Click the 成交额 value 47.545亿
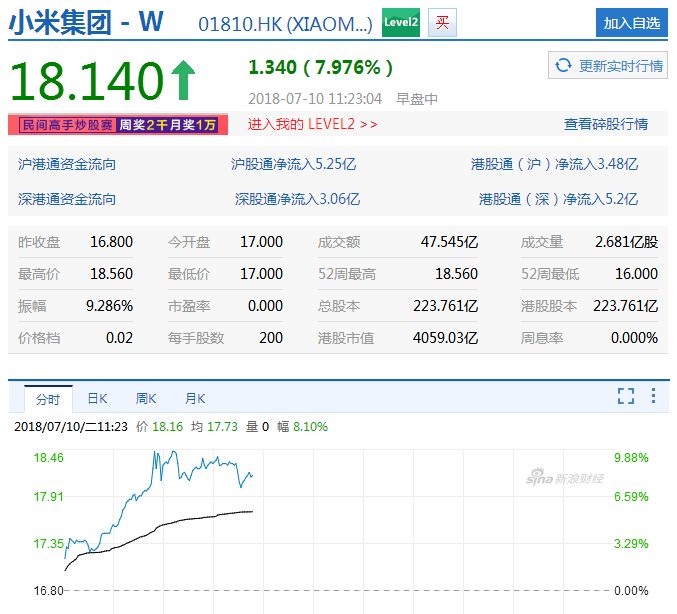 (x=449, y=242)
